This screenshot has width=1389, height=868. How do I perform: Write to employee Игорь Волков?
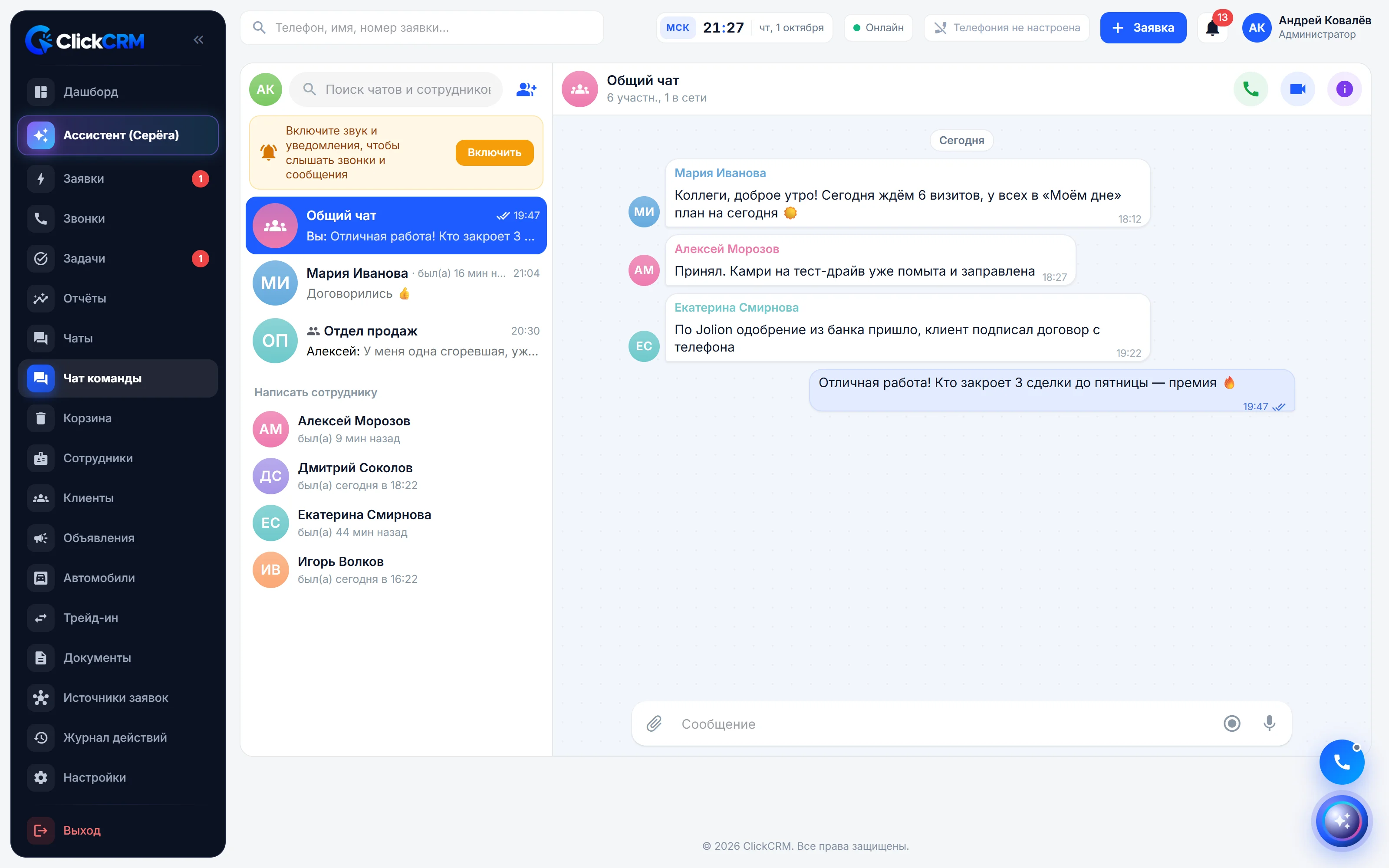[x=396, y=569]
